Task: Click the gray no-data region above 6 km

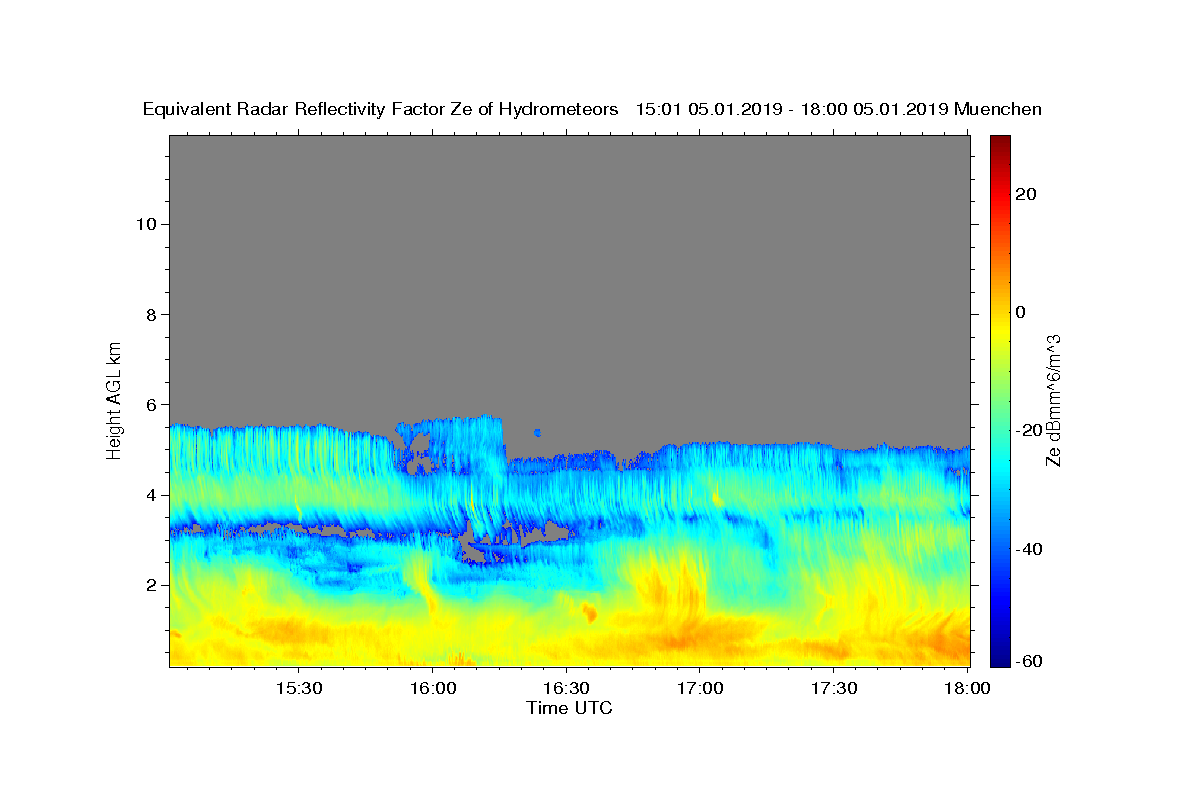Action: point(570,270)
